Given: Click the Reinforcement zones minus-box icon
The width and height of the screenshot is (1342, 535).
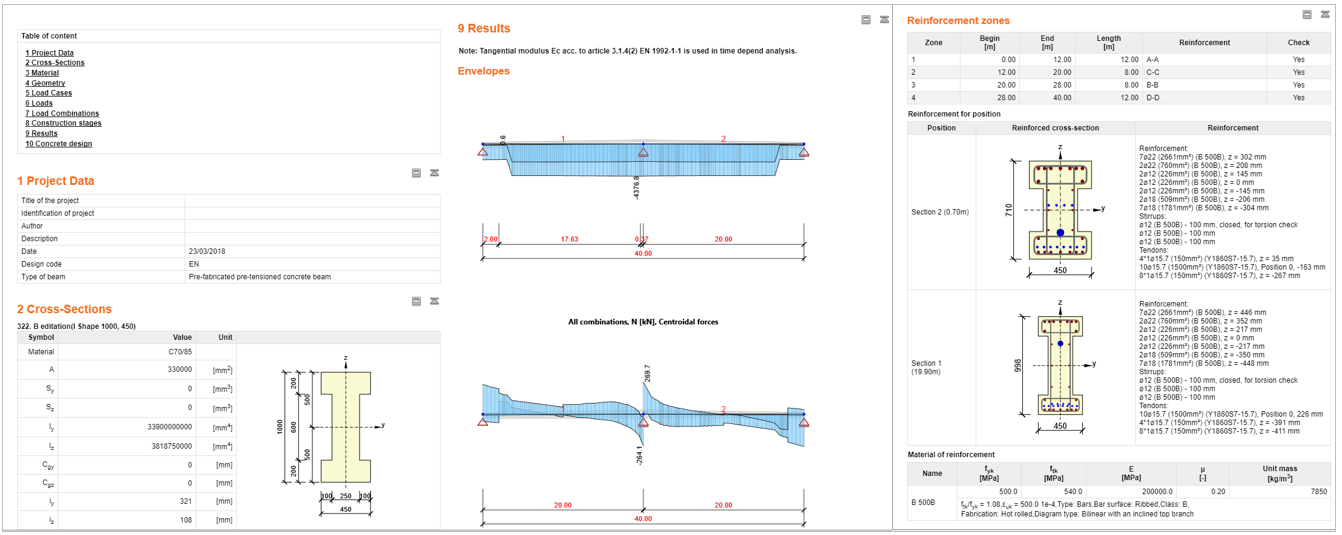Looking at the screenshot, I should click(x=1307, y=15).
